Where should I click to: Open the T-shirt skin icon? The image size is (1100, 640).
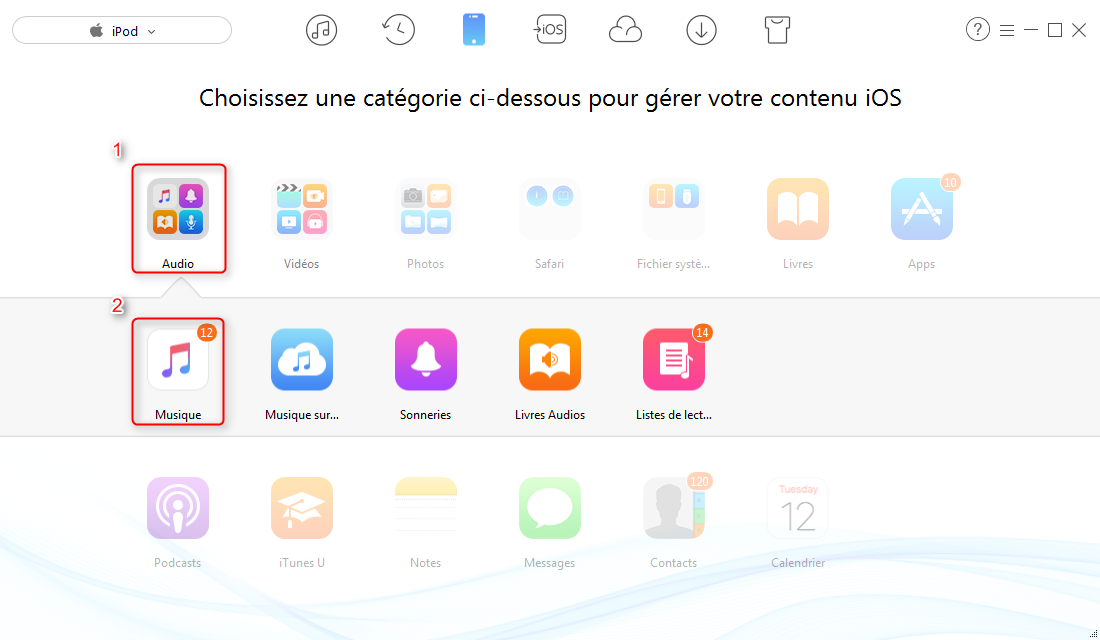pyautogui.click(x=777, y=30)
